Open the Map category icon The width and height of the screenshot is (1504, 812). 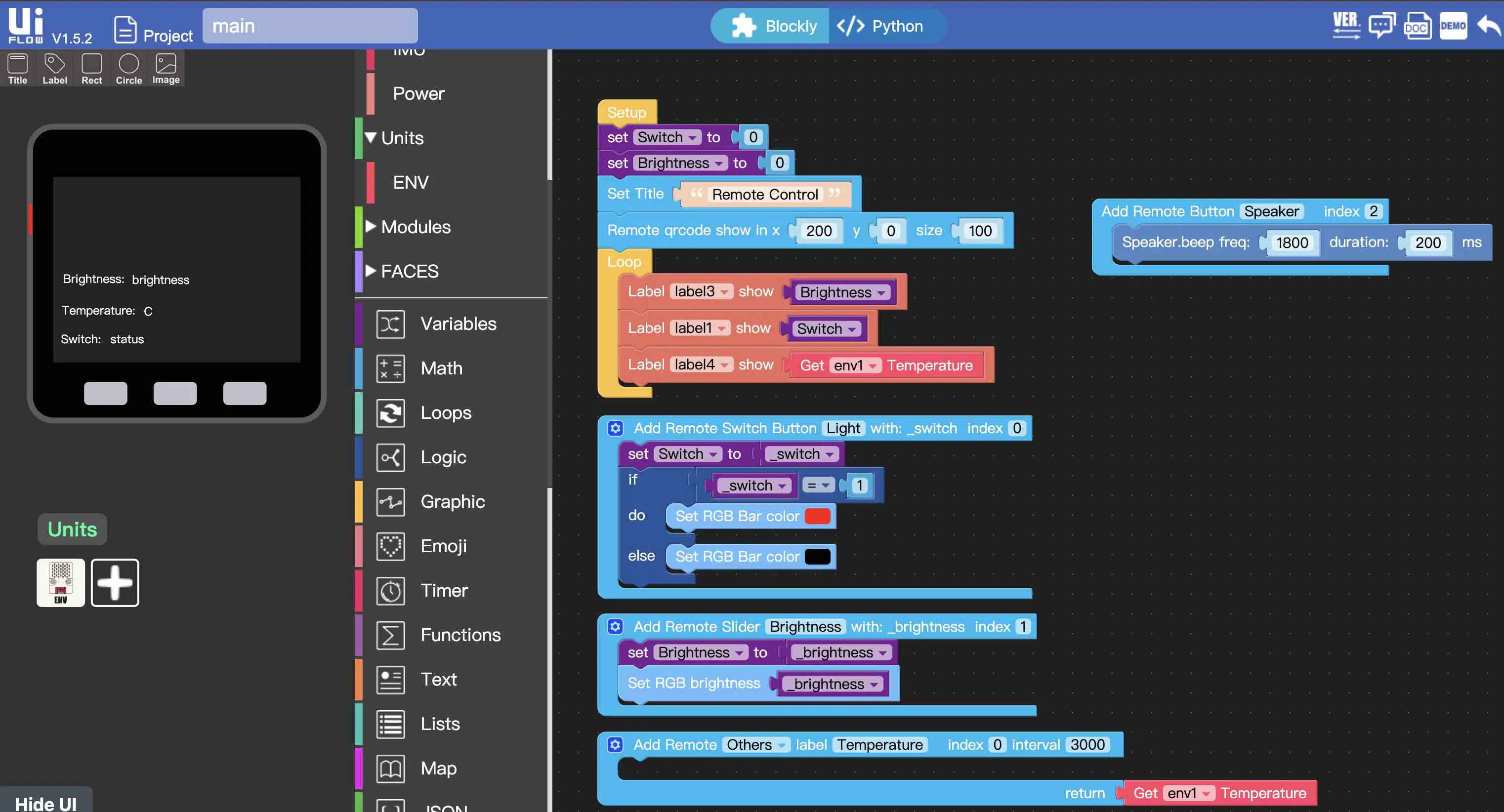pyautogui.click(x=391, y=768)
